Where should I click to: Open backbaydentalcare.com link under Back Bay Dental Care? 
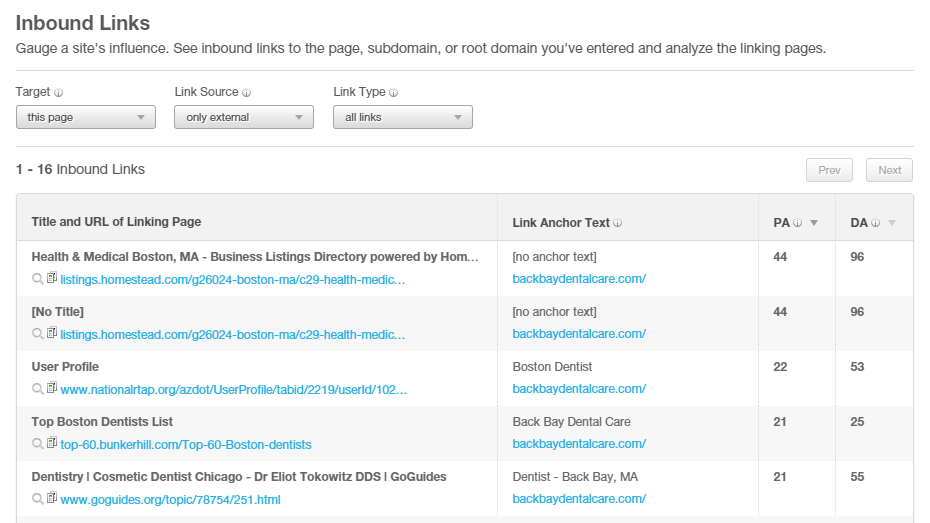coord(579,444)
